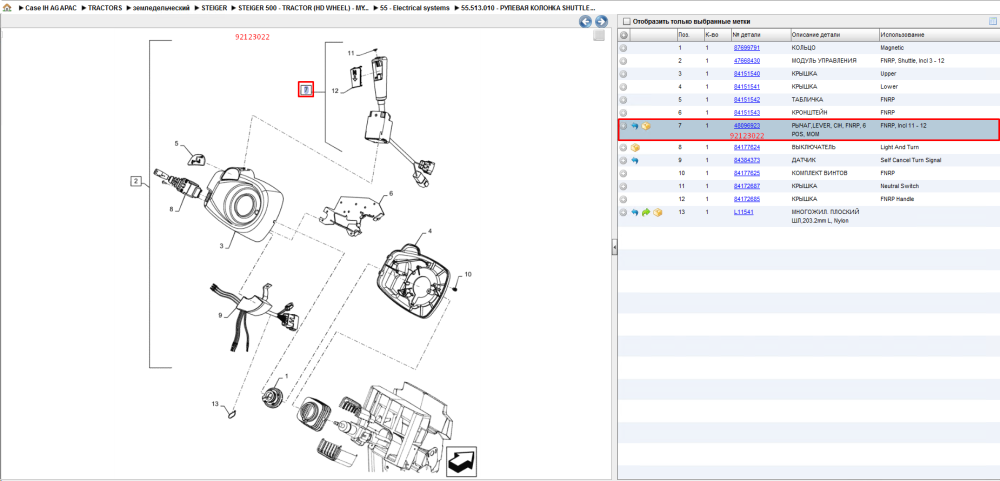Click blue arrow icon for ДАТЧИК row

coord(635,160)
